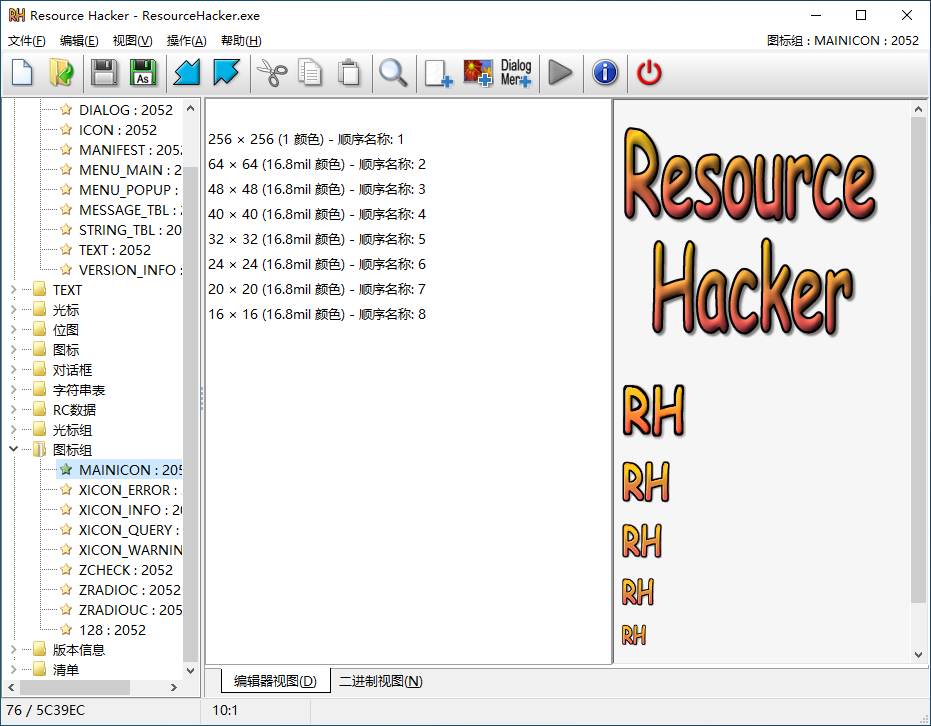This screenshot has height=726, width=931.
Task: Click the preview pane scroll down arrow
Action: click(918, 655)
